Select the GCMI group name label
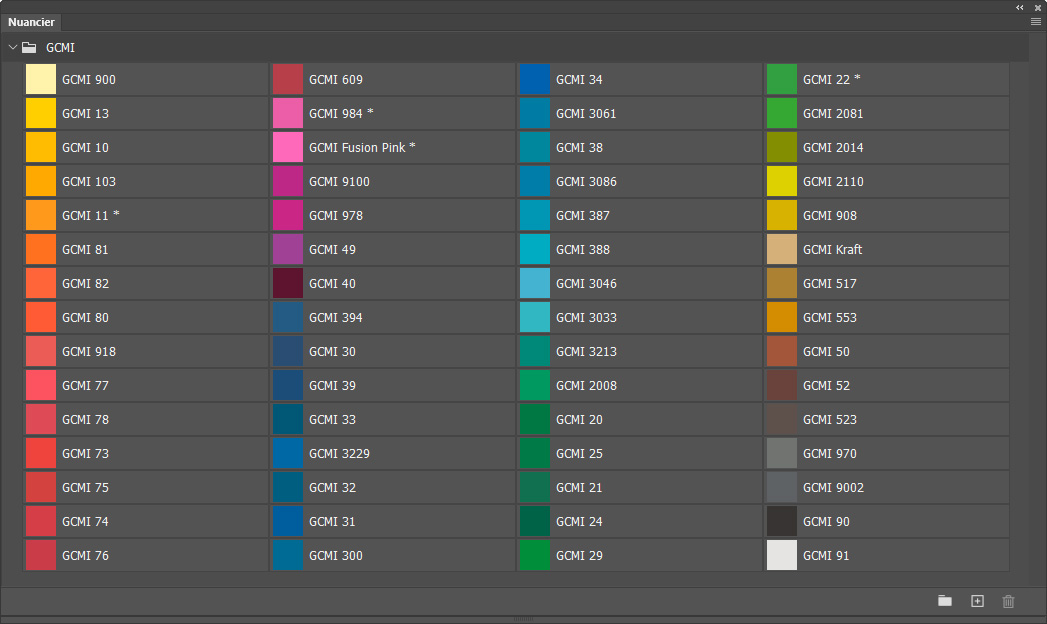 tap(60, 47)
